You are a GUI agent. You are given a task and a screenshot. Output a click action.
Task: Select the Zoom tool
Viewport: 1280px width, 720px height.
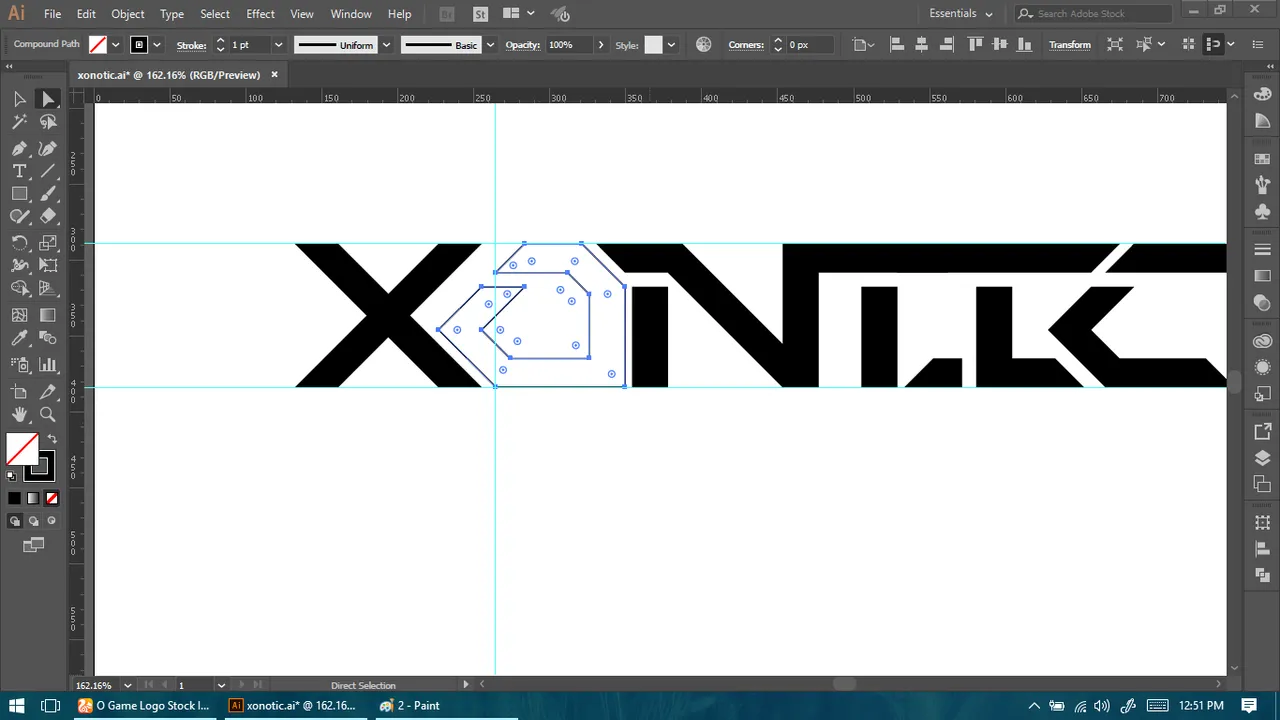[47, 414]
